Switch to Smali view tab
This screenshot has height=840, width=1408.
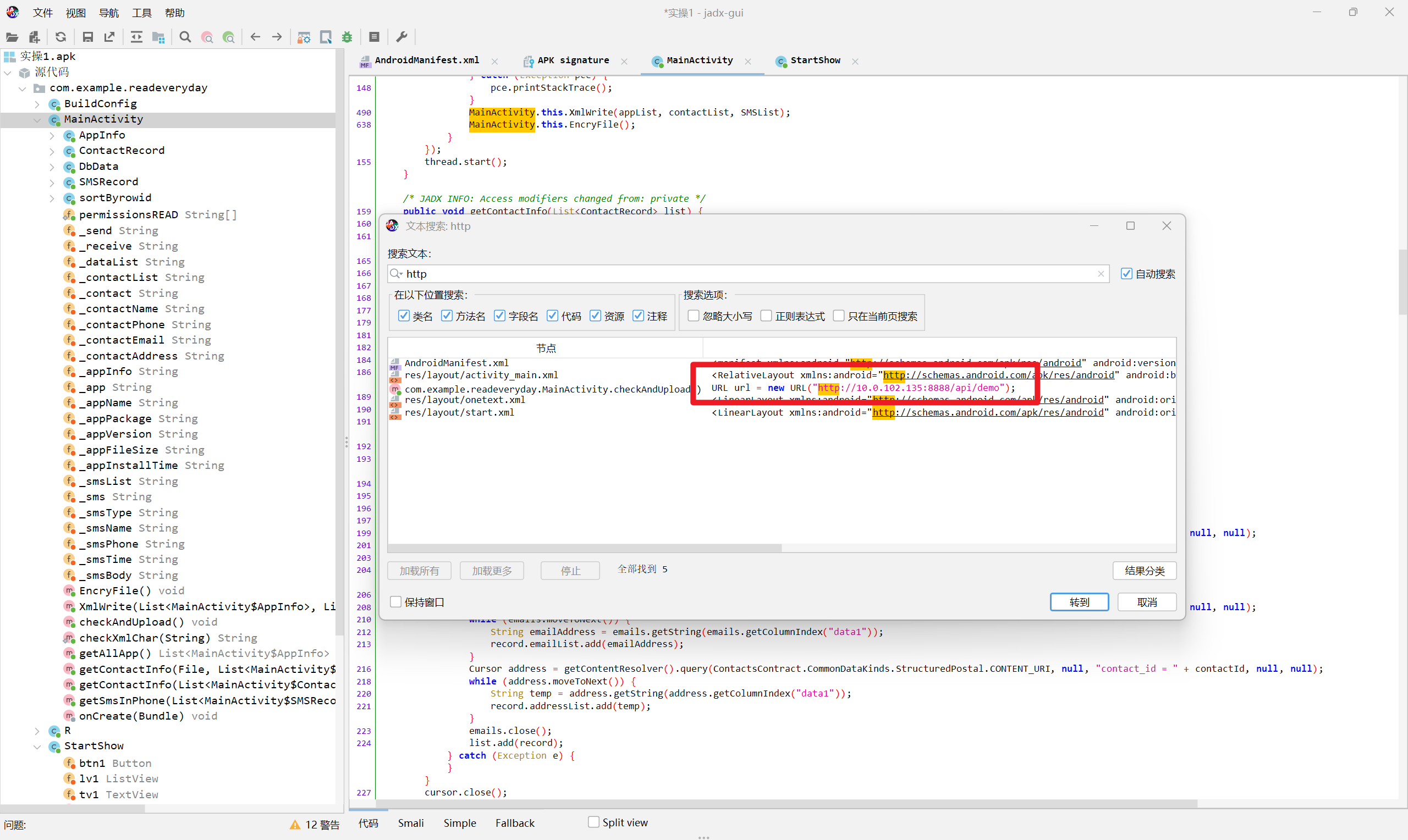(x=410, y=823)
